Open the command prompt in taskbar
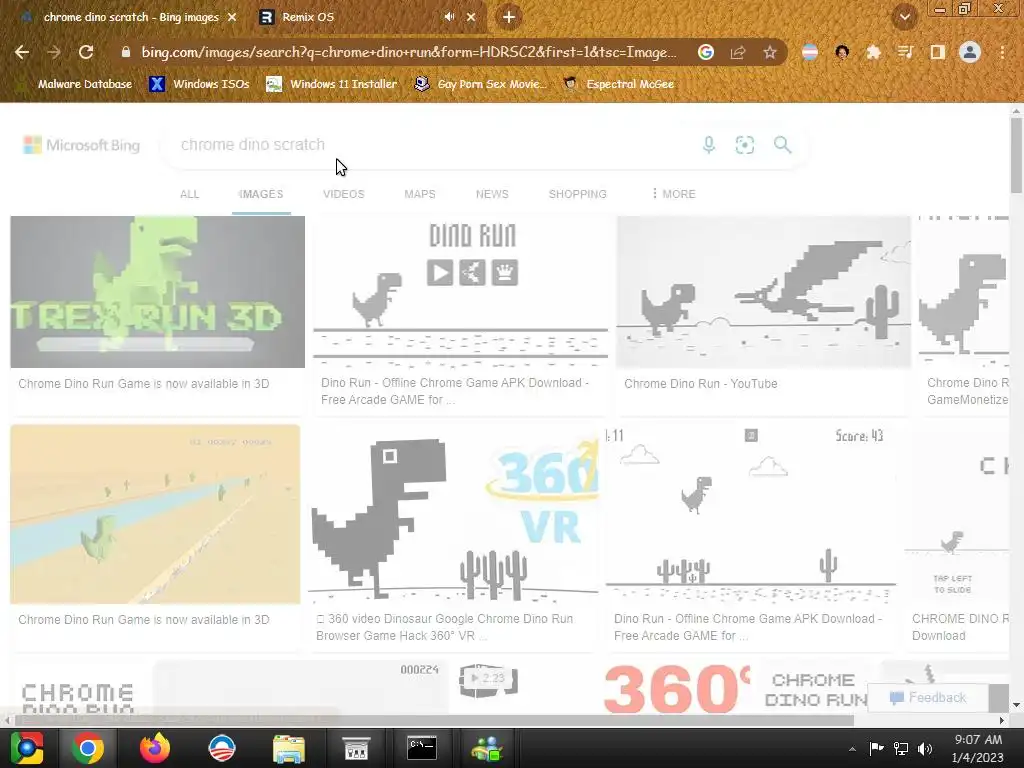Screen dimensions: 1024x768 tap(422, 748)
